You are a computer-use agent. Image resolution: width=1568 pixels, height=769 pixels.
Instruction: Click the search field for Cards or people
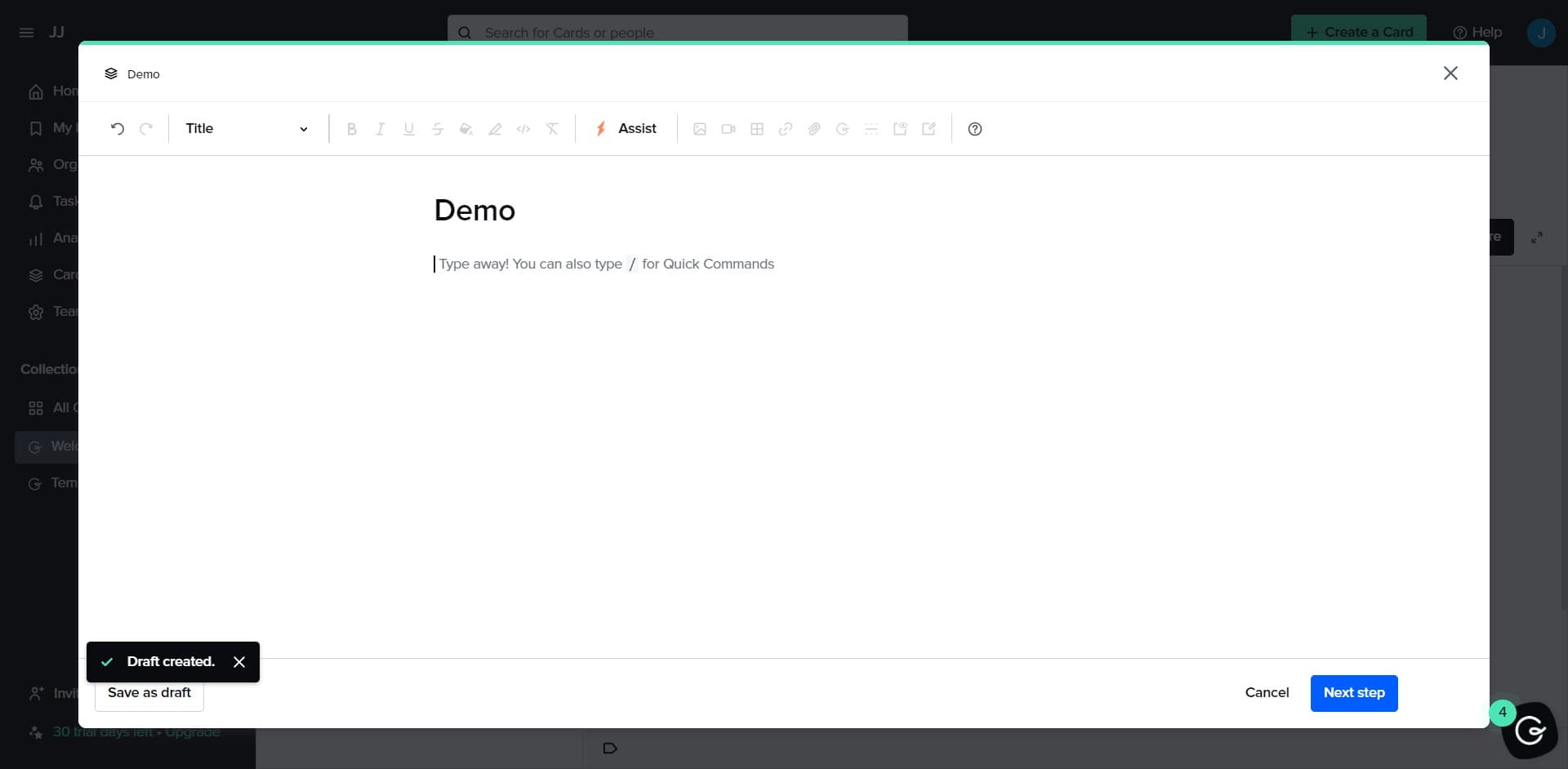678,33
